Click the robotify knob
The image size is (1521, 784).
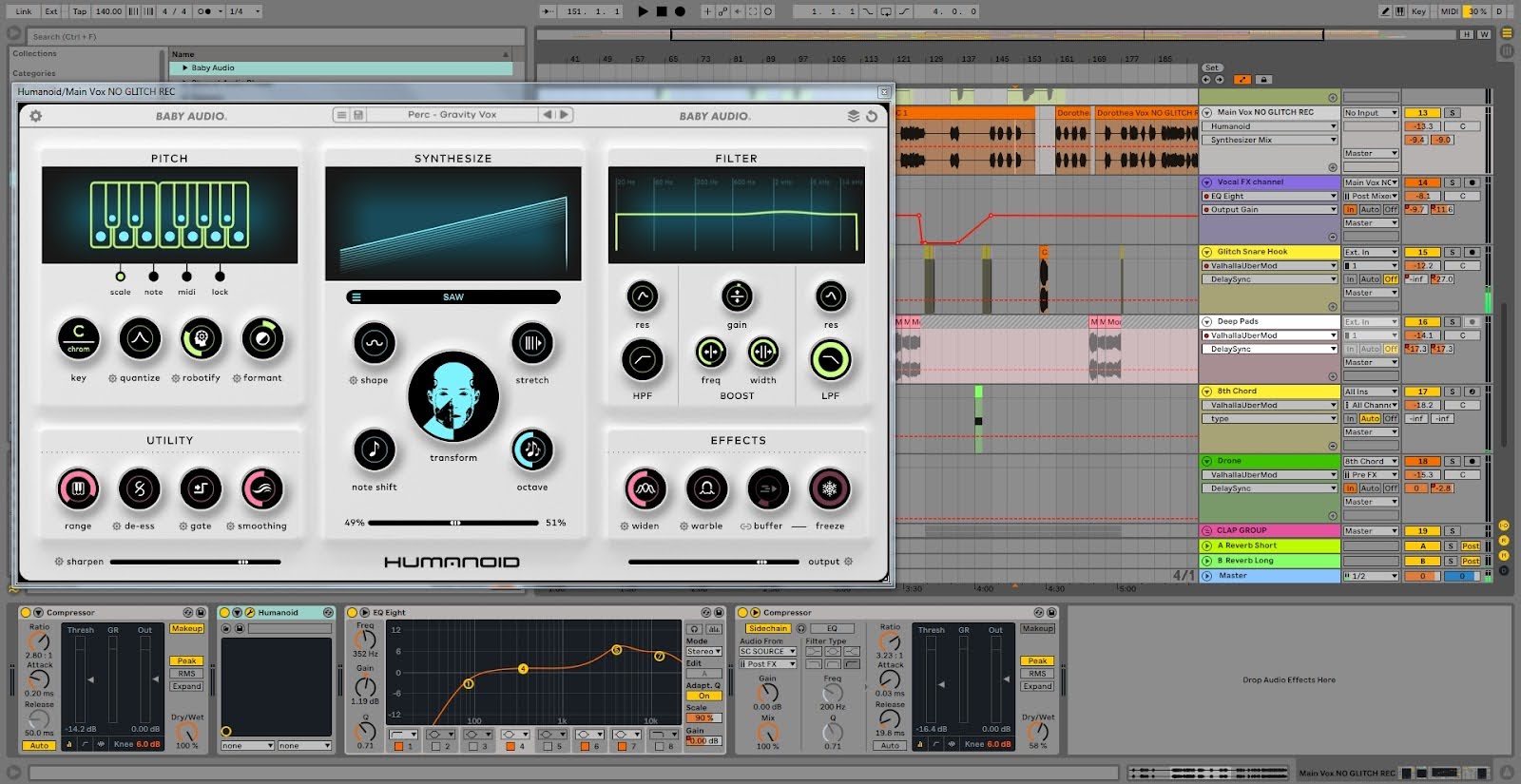pos(202,339)
